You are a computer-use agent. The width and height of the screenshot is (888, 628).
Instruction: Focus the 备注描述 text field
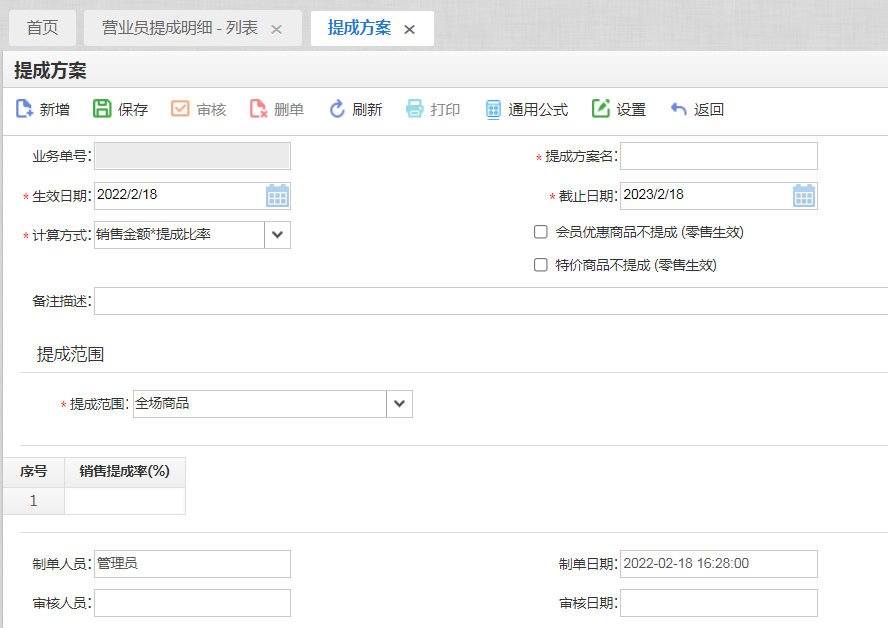click(490, 301)
